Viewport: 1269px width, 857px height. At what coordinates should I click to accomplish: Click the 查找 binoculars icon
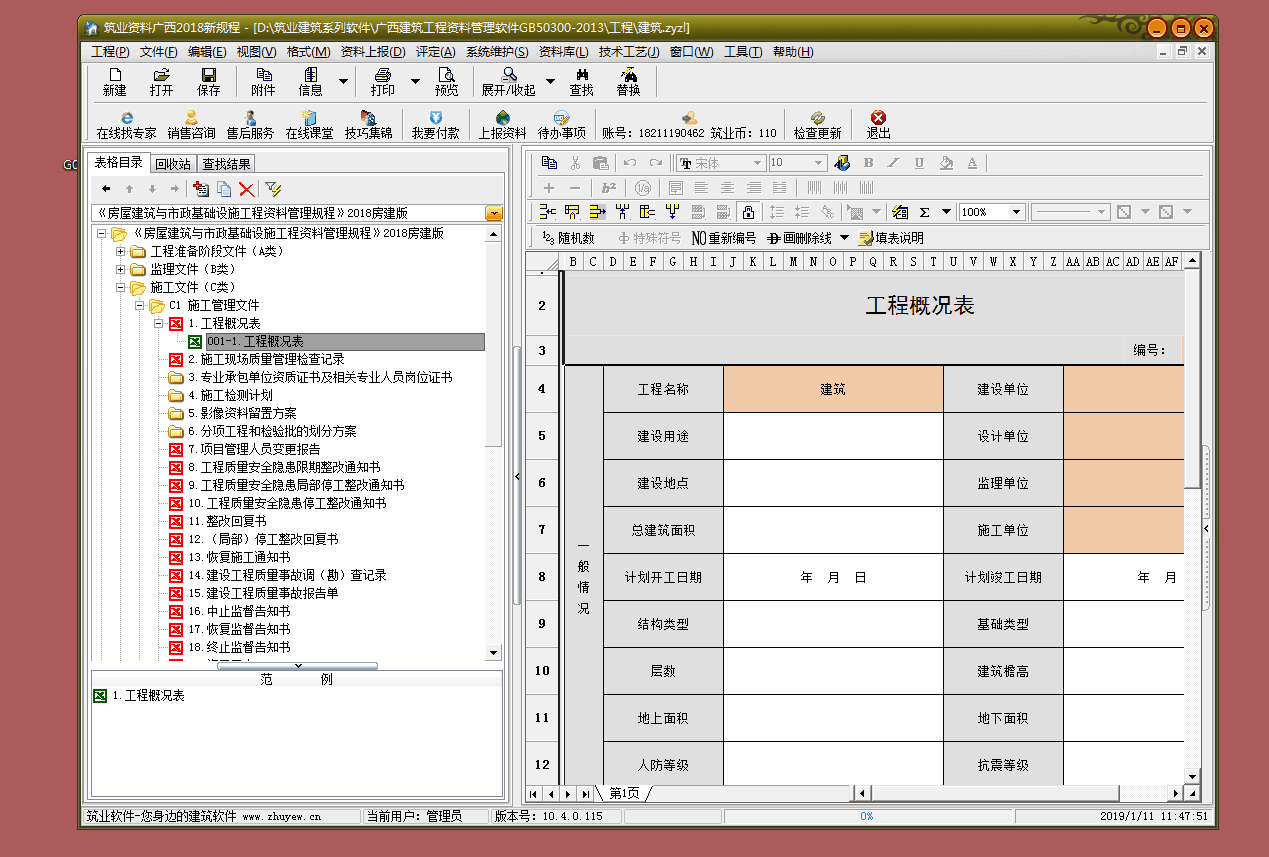(581, 81)
